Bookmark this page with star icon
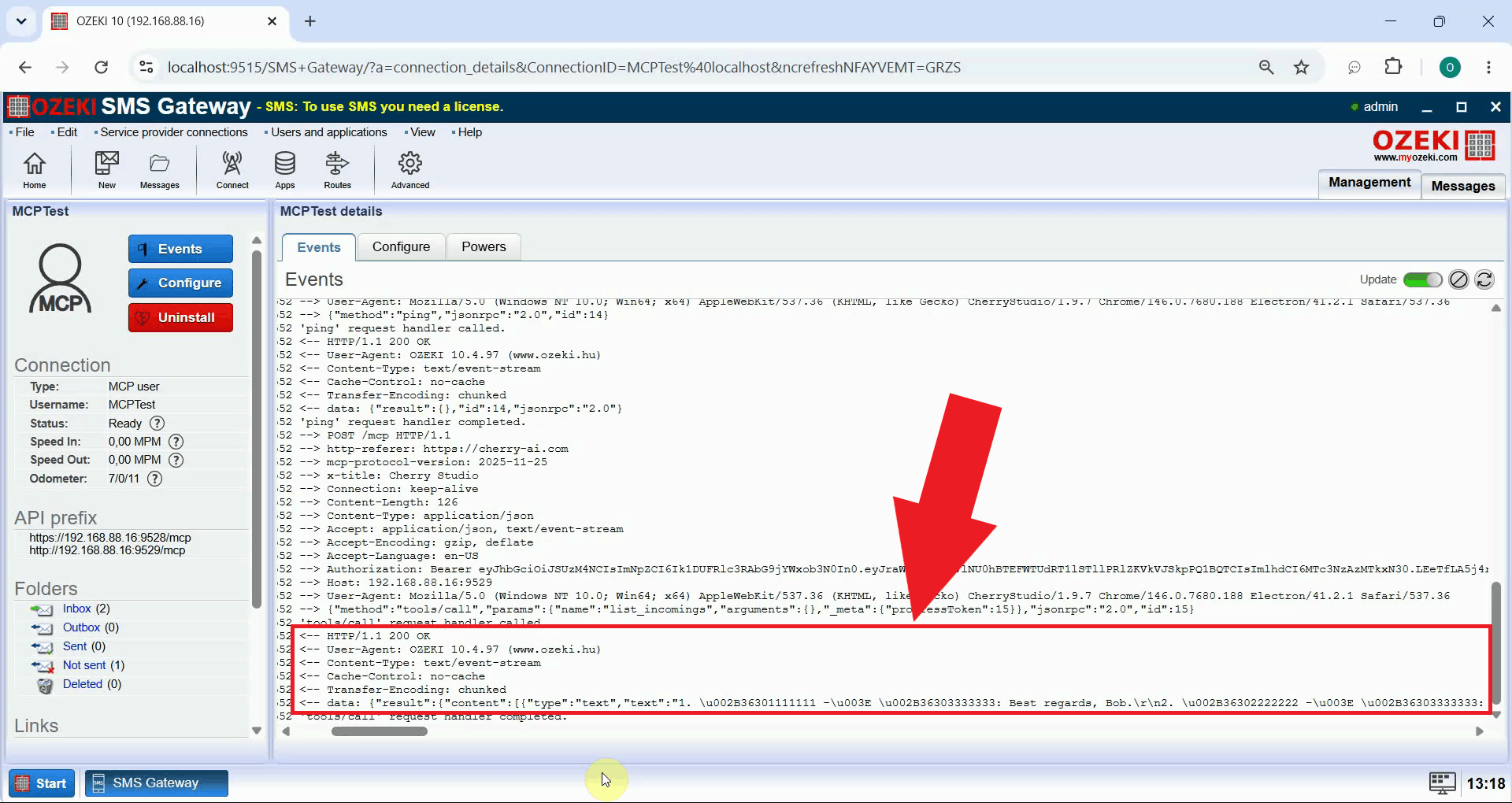Screen dimensions: 1512x803 (x=1301, y=67)
